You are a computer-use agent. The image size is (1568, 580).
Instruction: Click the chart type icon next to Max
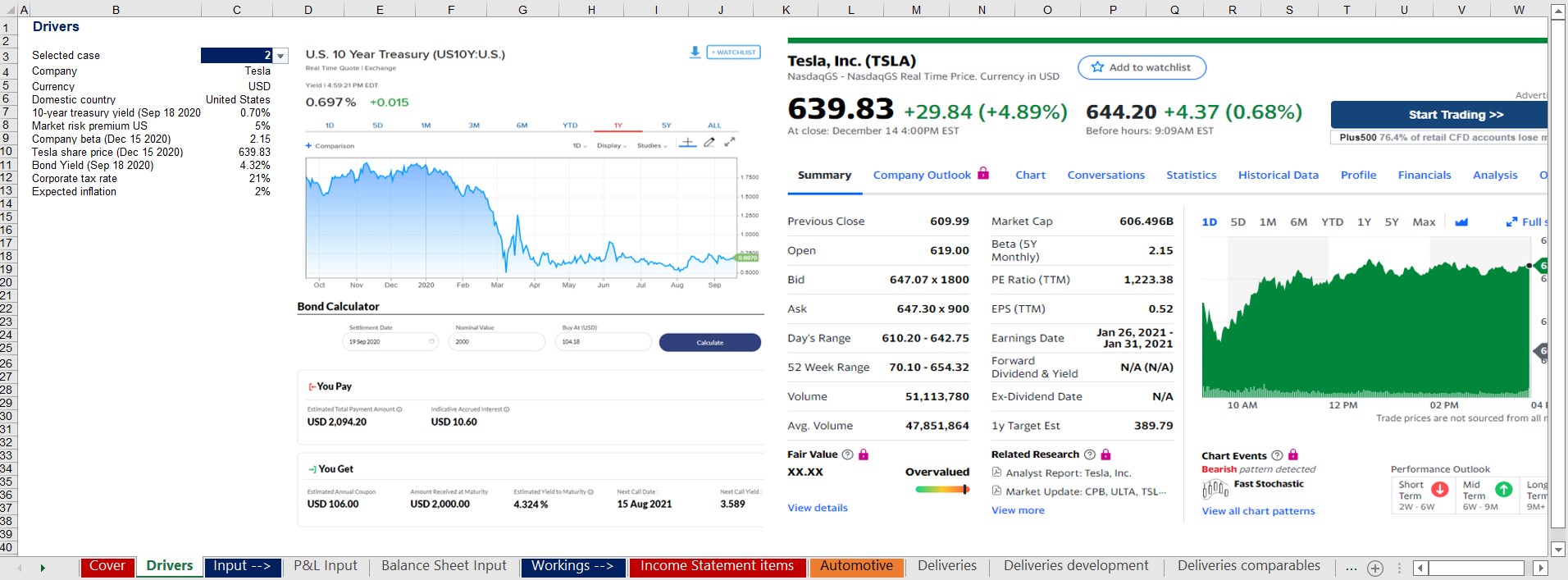tap(1461, 221)
